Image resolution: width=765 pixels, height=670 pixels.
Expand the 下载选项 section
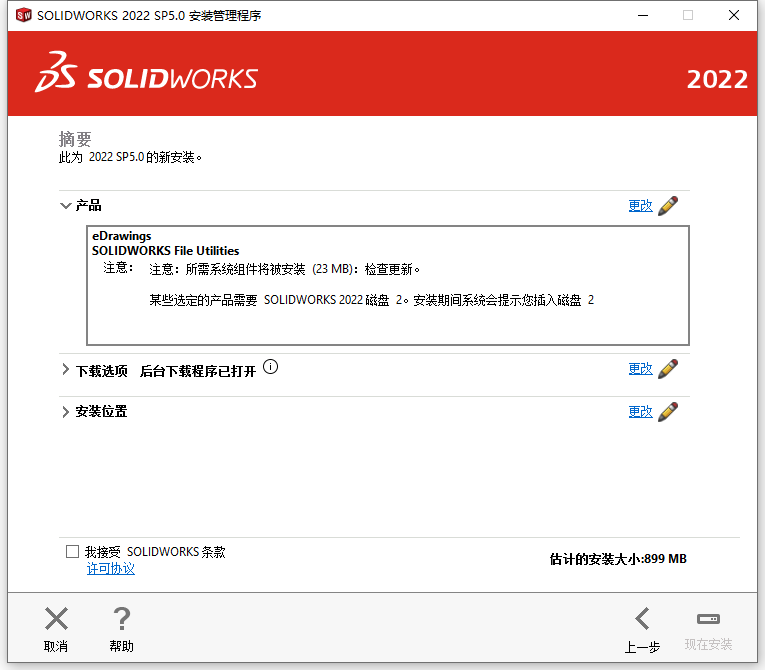65,370
